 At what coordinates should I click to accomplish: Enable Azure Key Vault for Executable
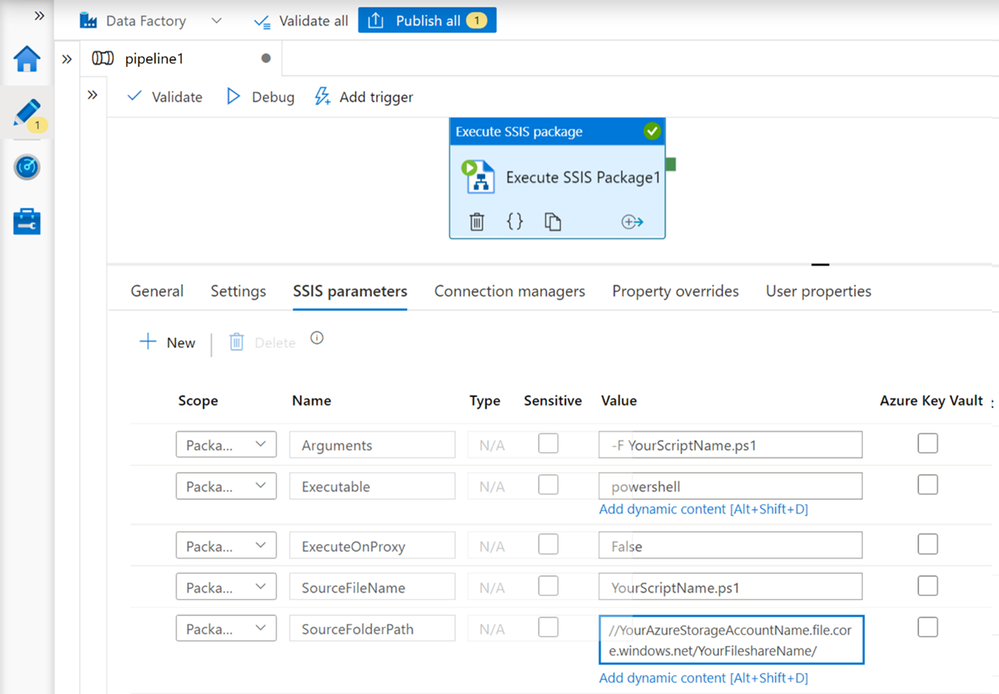(x=928, y=485)
